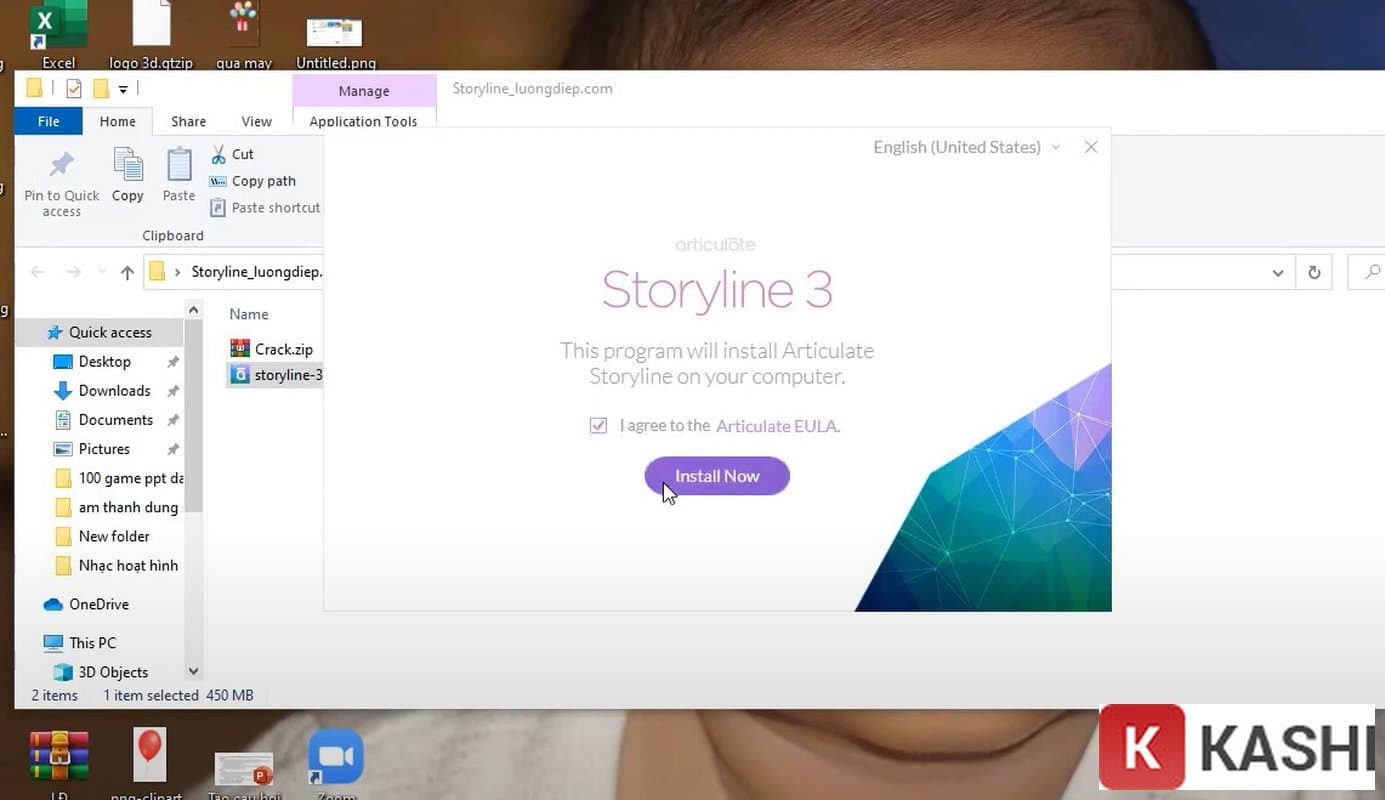Open the View ribbon tab

(256, 121)
